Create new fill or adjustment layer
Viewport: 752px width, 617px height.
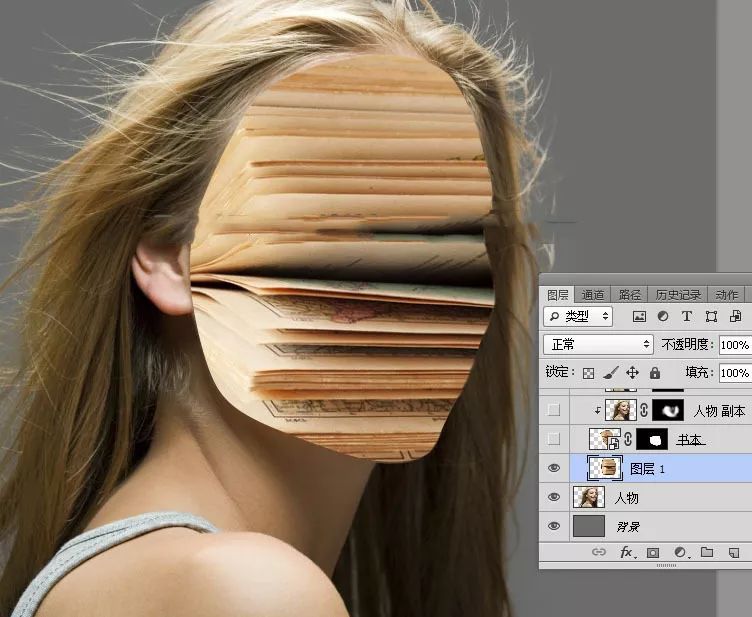pyautogui.click(x=681, y=552)
